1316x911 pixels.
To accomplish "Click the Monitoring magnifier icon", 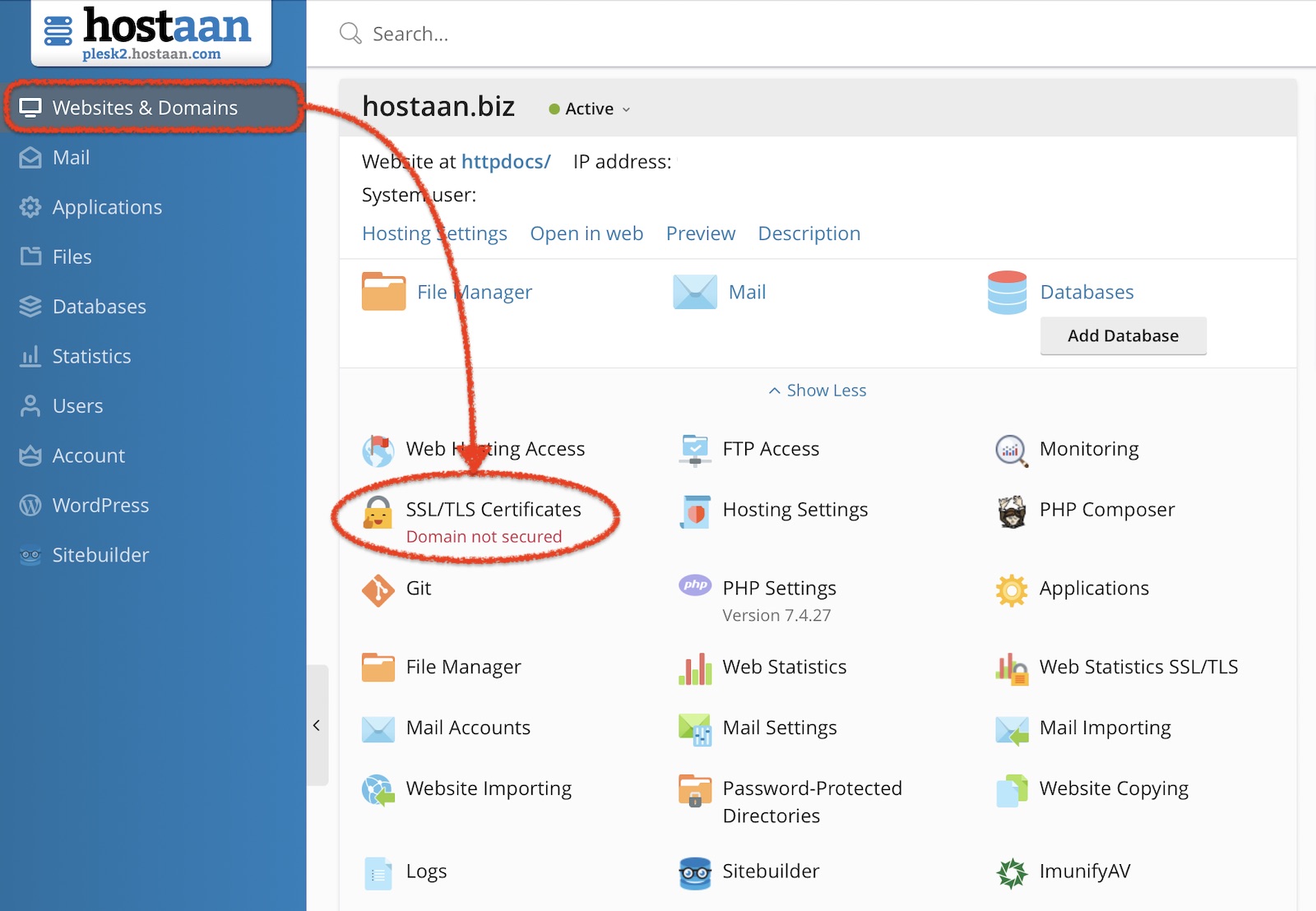I will (1012, 451).
